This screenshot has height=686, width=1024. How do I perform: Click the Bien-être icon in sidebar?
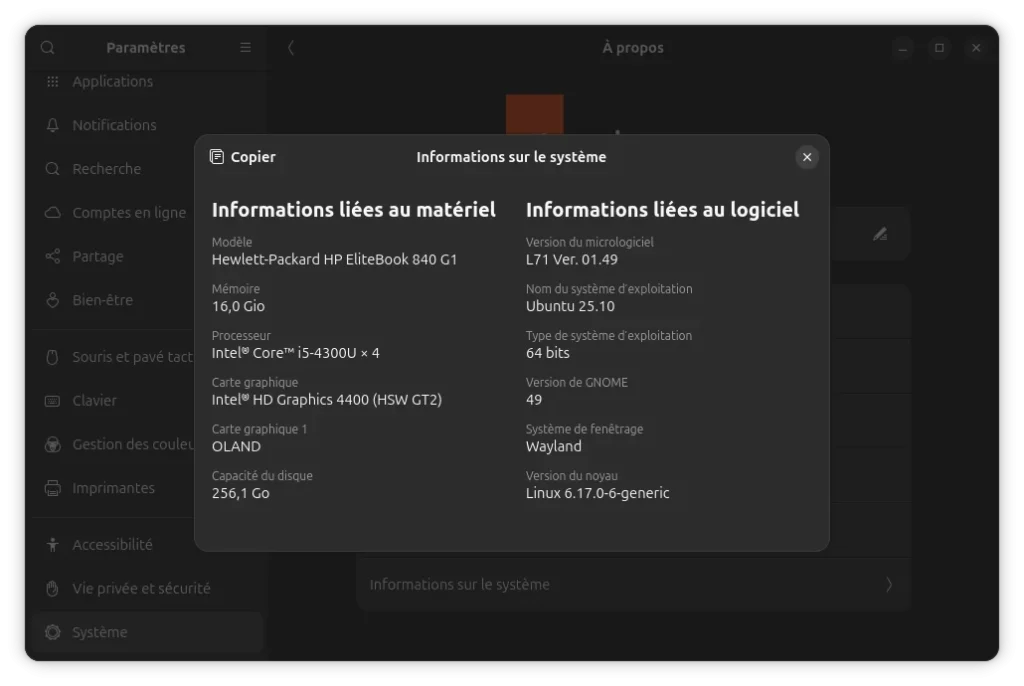pyautogui.click(x=53, y=300)
